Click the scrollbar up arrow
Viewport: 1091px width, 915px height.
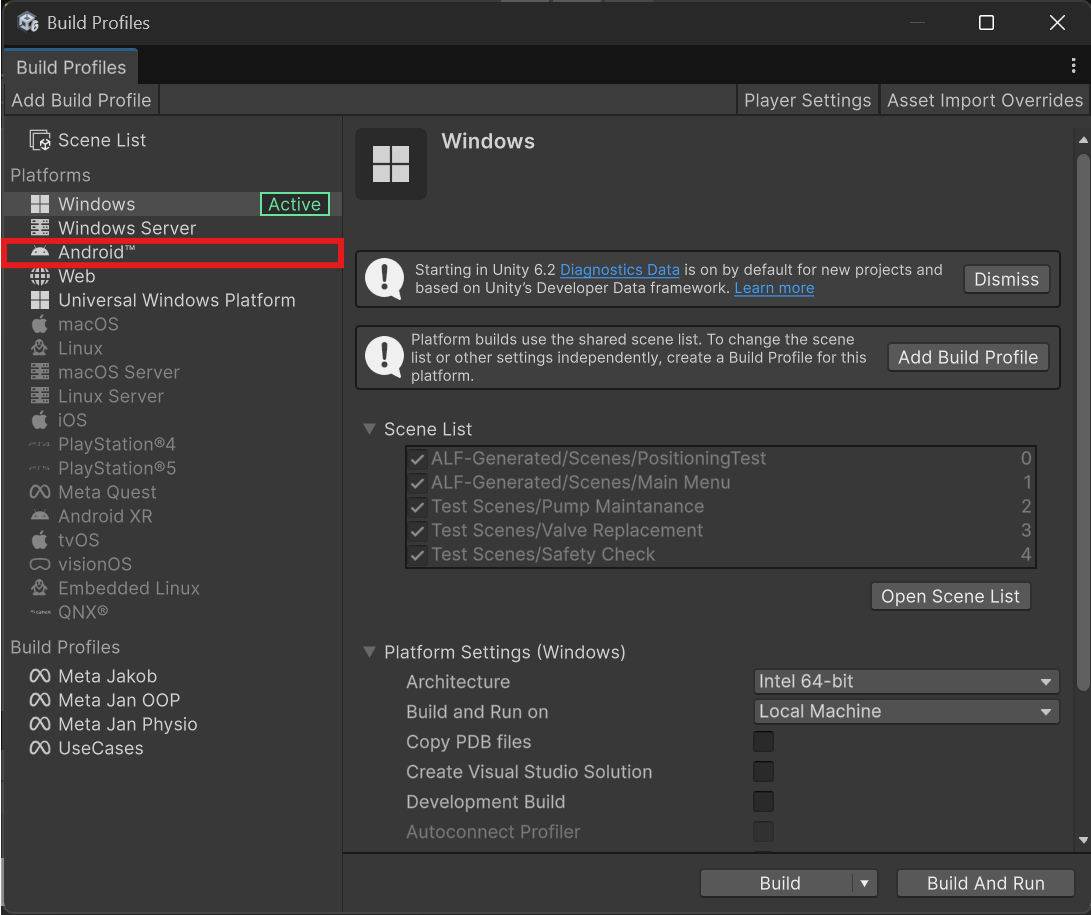pos(1083,140)
